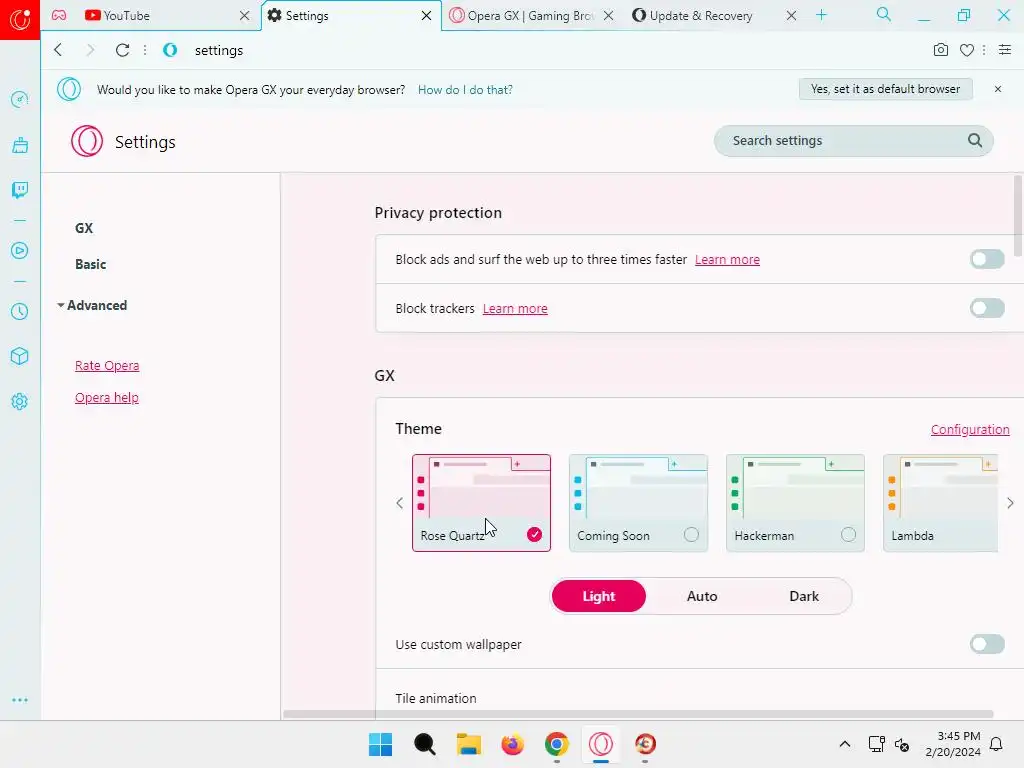1024x768 pixels.
Task: Open the Player icon in sidebar
Action: tap(20, 251)
